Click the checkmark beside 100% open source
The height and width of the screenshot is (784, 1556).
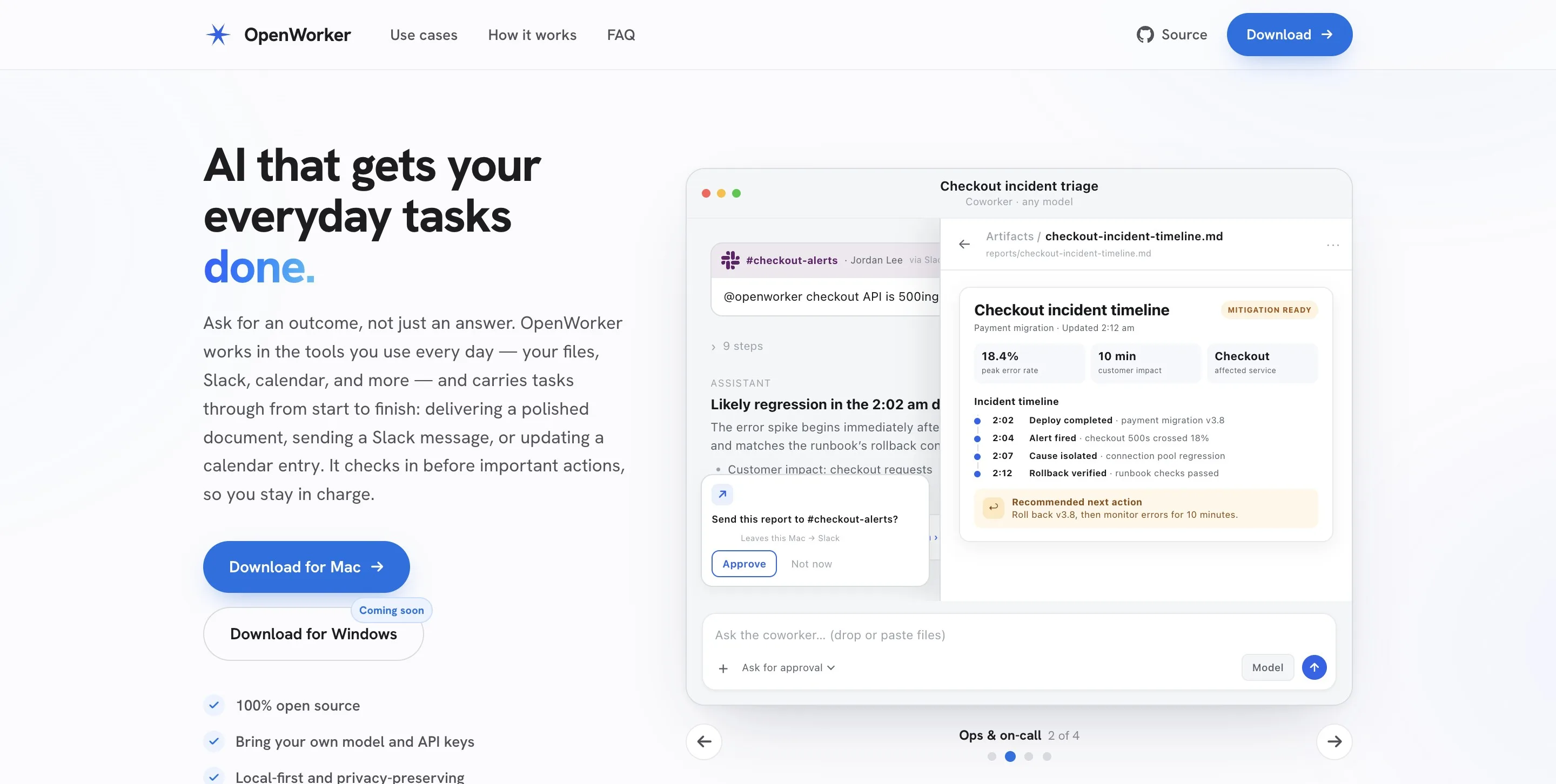214,705
